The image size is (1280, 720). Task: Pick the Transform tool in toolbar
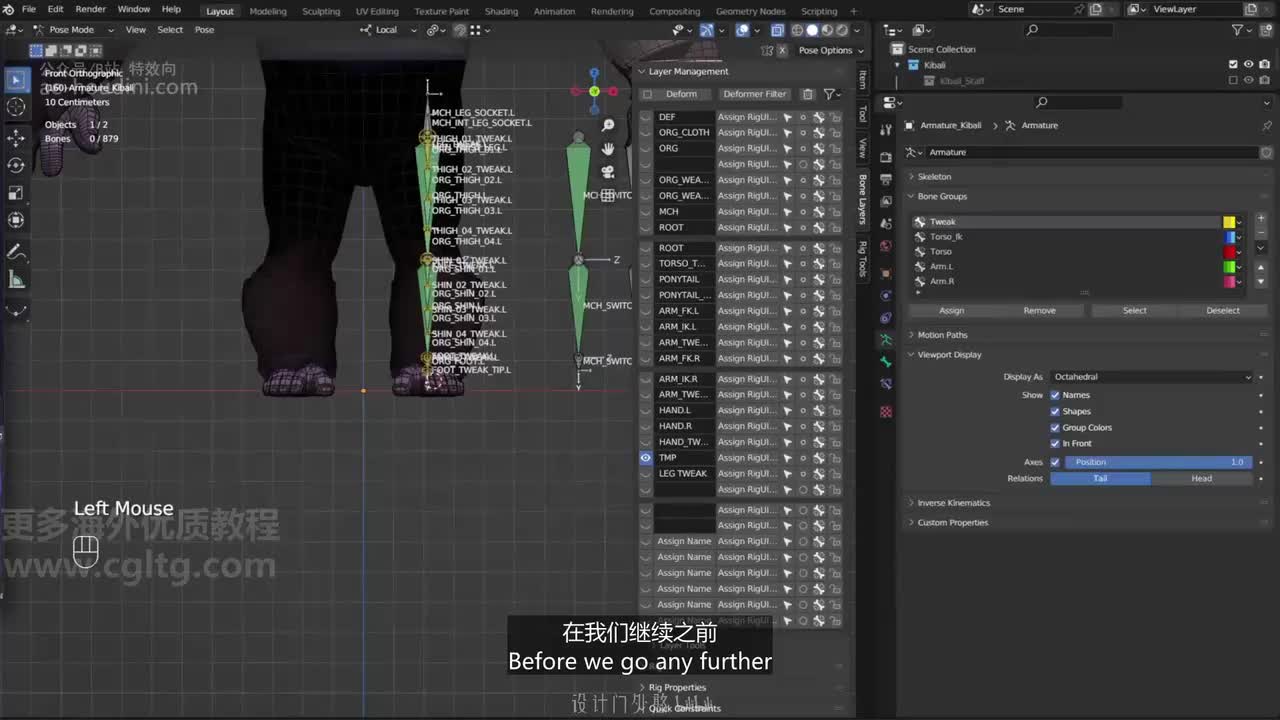(x=16, y=220)
